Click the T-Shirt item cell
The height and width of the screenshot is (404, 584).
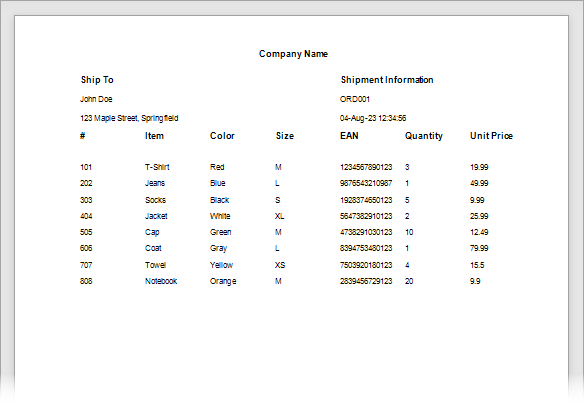(x=157, y=167)
